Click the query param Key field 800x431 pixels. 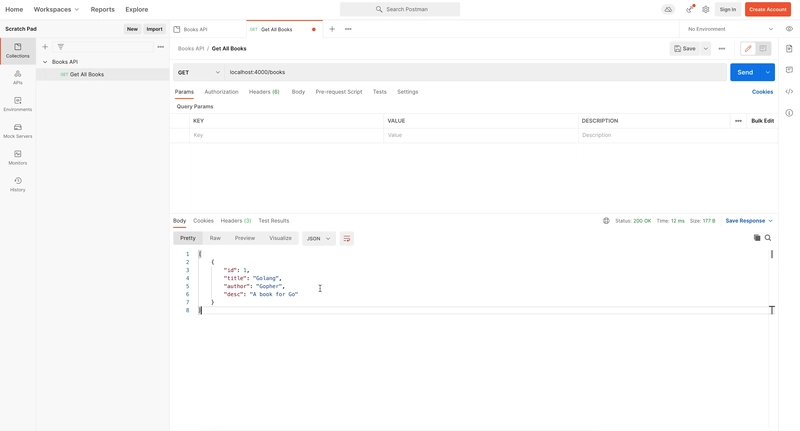286,135
